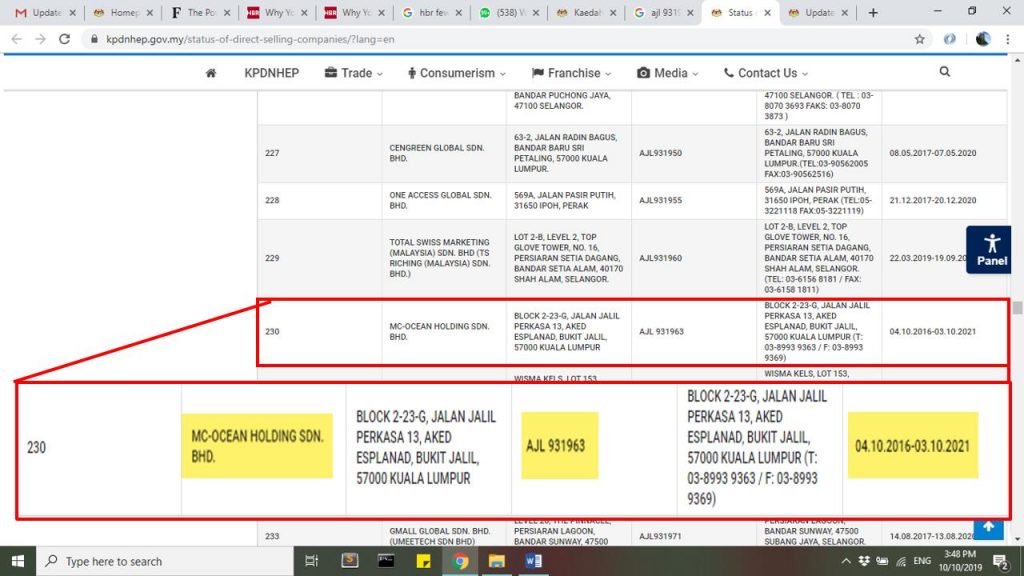This screenshot has width=1024, height=576.
Task: Open the Windows notification center
Action: [1000, 561]
